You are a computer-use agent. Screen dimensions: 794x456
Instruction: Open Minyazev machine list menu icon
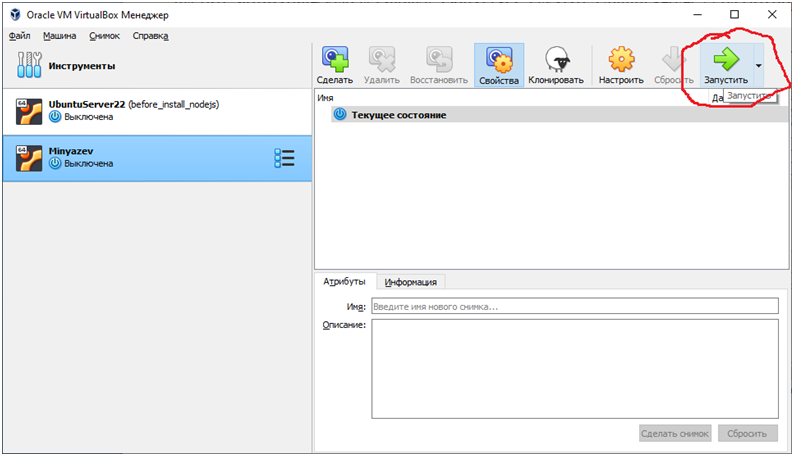(284, 158)
